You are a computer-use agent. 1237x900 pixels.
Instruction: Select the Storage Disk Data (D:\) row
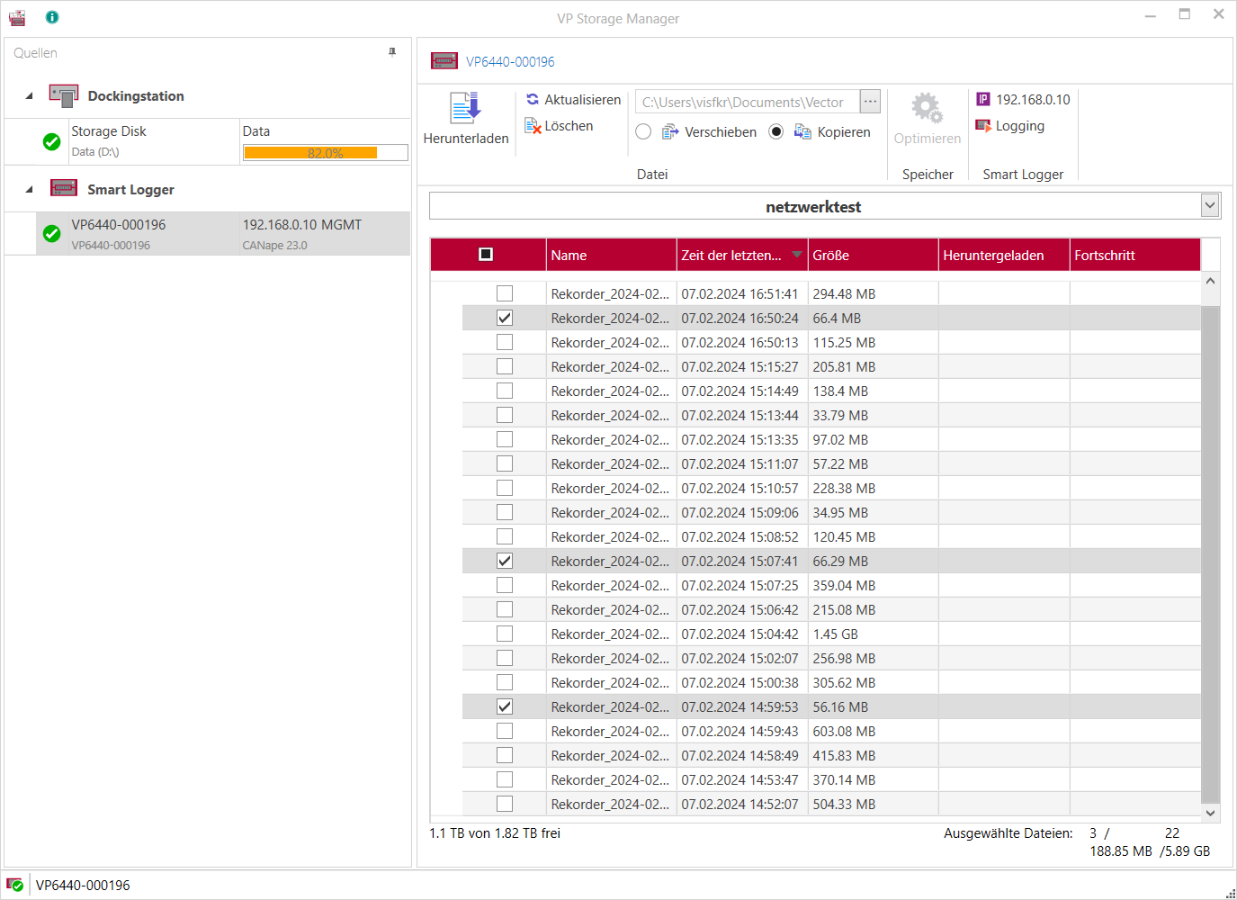click(x=207, y=142)
